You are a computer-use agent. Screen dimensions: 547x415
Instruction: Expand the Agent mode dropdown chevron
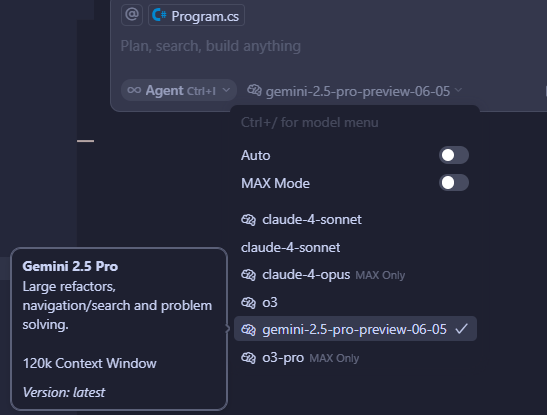click(226, 90)
